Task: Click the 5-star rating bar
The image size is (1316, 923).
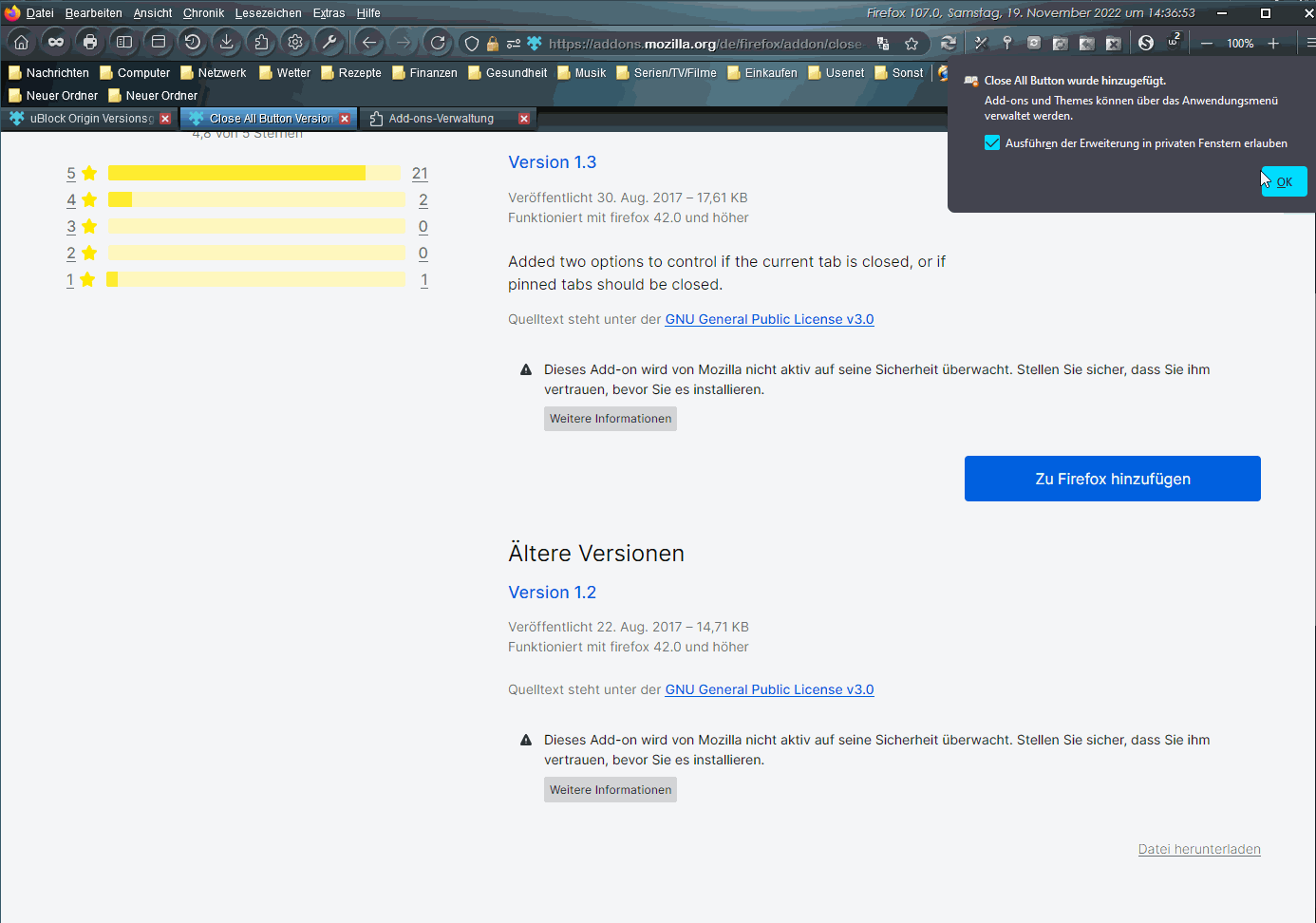Action: tap(254, 173)
